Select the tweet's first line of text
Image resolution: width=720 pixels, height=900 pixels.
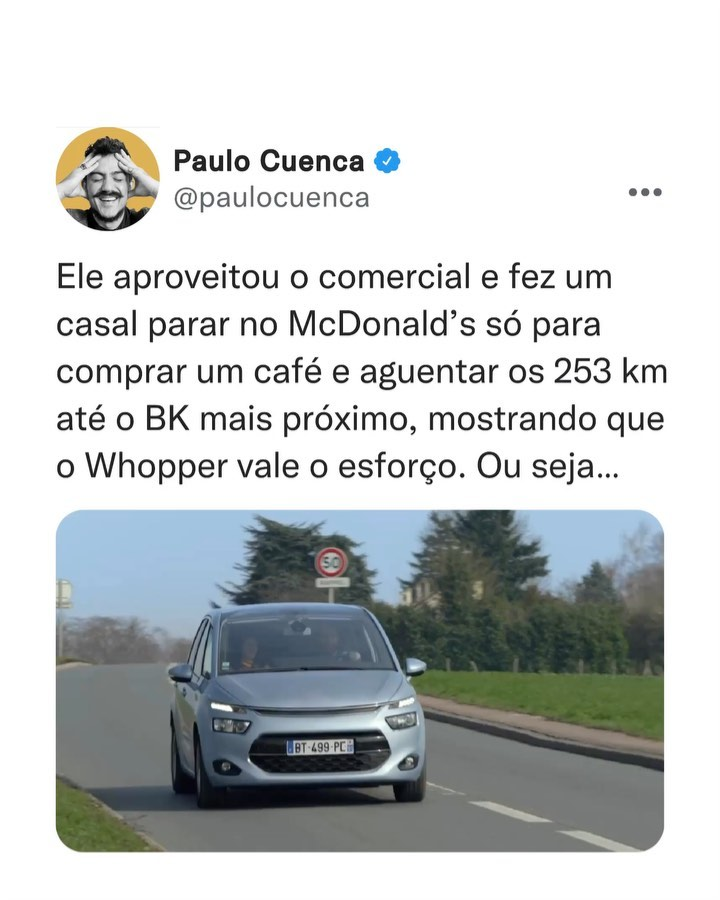pos(334,277)
